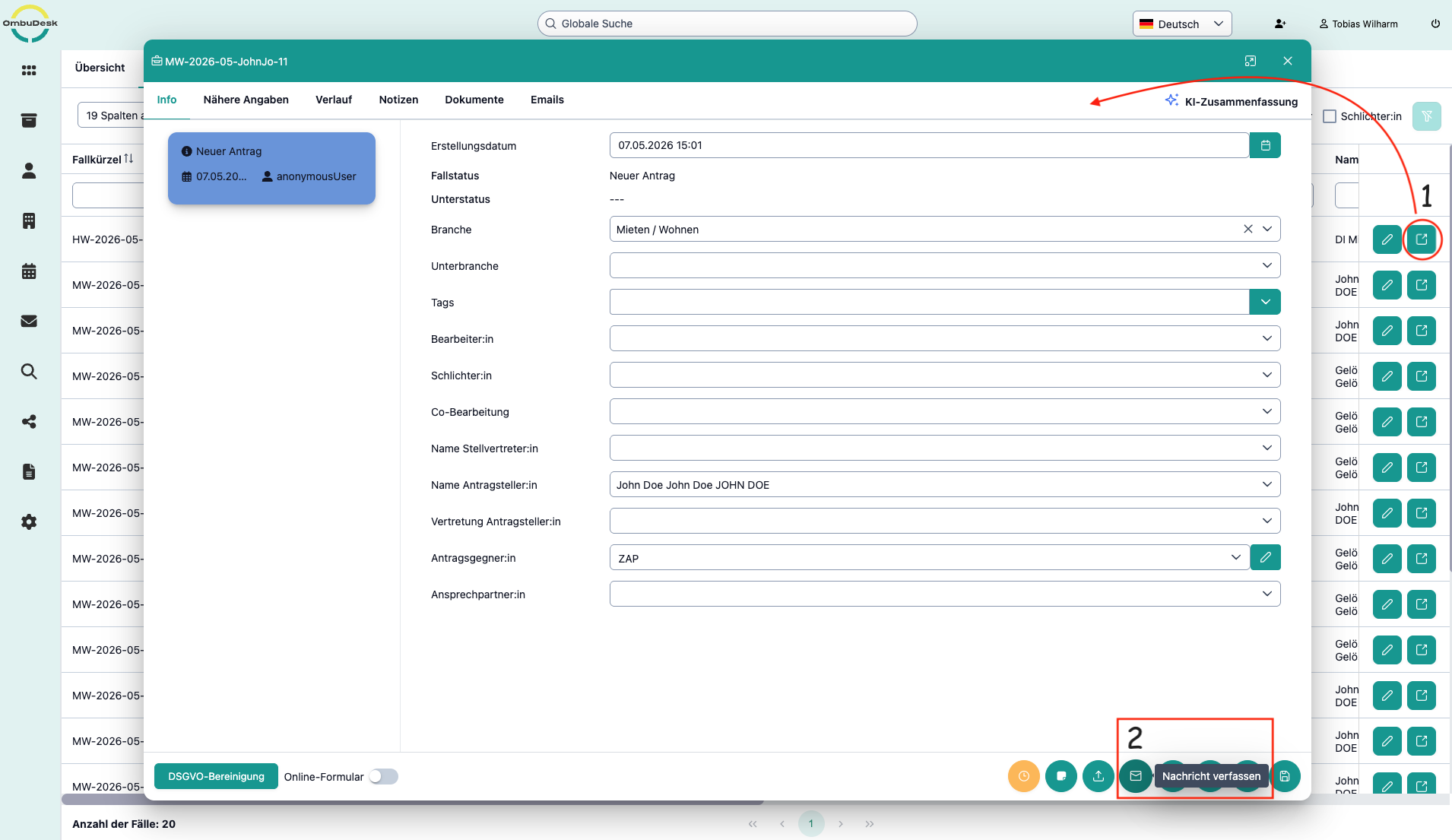Image resolution: width=1452 pixels, height=840 pixels.
Task: Open the Tobias Wilharm user menu
Action: pos(1358,24)
